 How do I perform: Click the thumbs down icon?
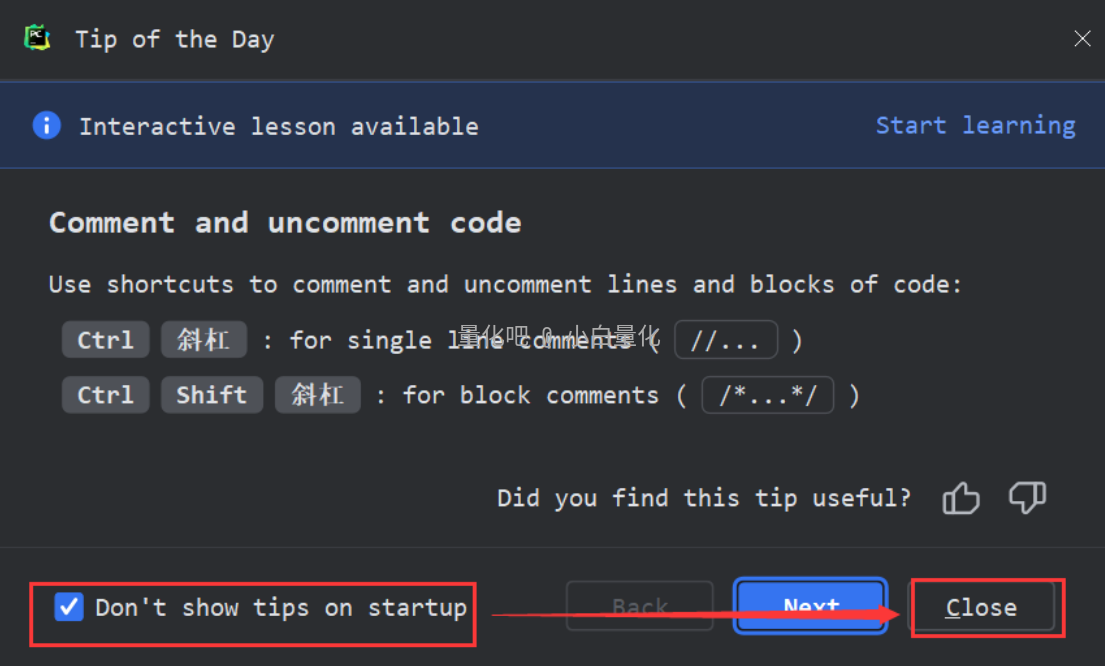coord(1027,497)
